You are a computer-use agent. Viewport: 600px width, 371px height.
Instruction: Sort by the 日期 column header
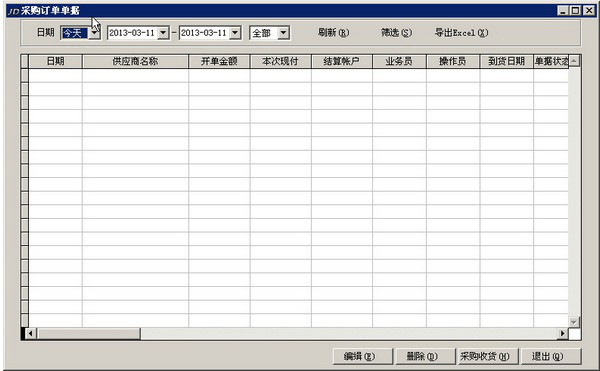(x=55, y=61)
